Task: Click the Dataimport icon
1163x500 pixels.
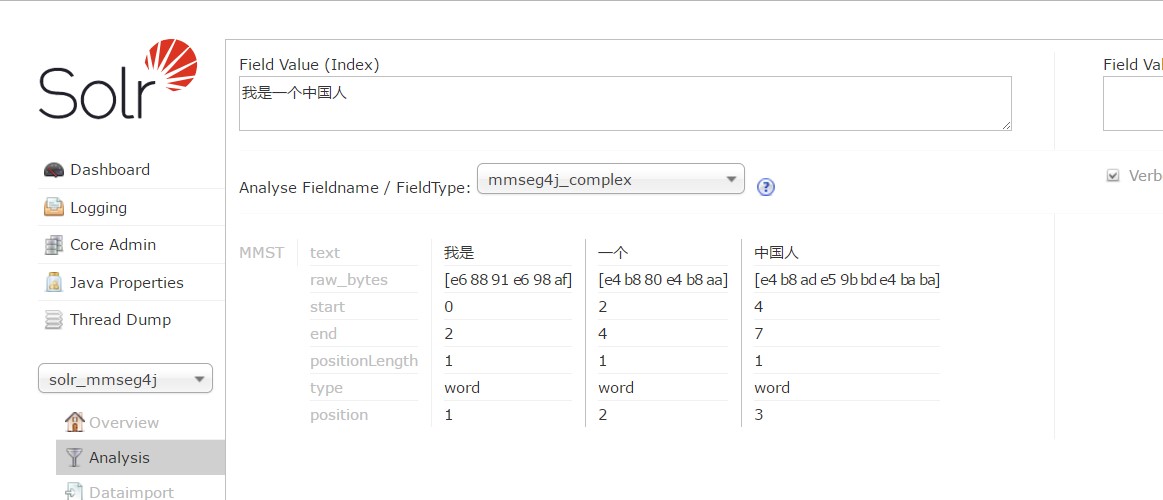Action: click(73, 492)
